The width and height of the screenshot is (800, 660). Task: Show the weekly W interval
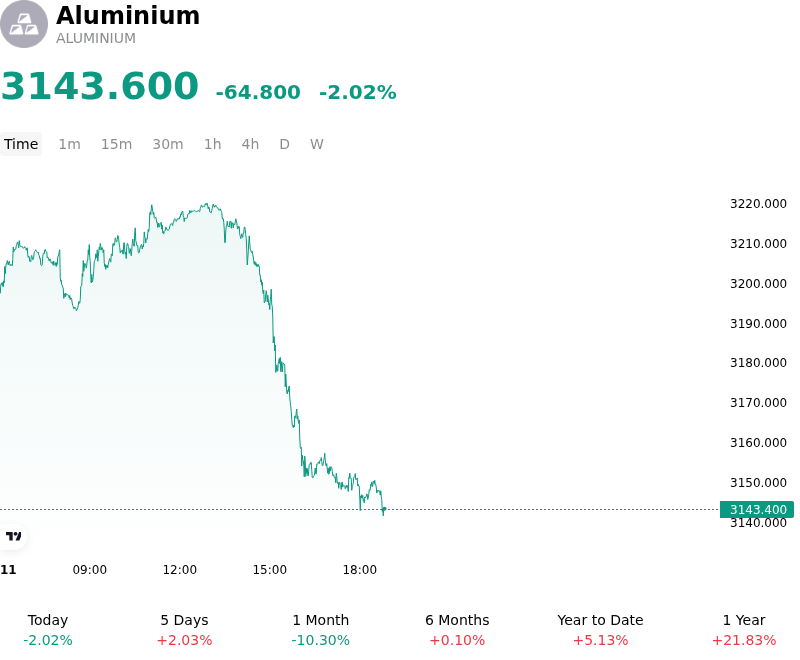point(316,144)
